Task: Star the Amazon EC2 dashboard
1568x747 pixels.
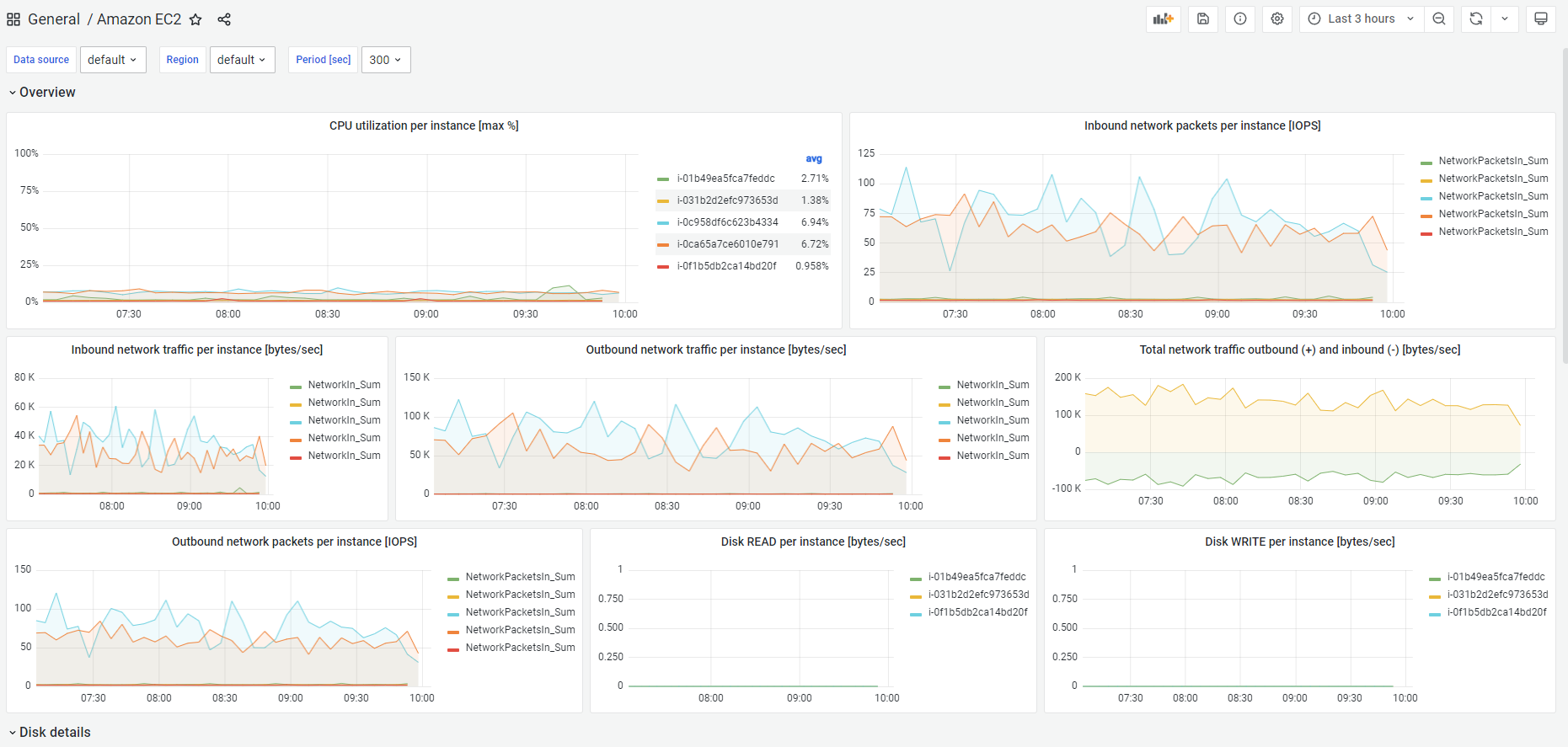Action: [195, 19]
